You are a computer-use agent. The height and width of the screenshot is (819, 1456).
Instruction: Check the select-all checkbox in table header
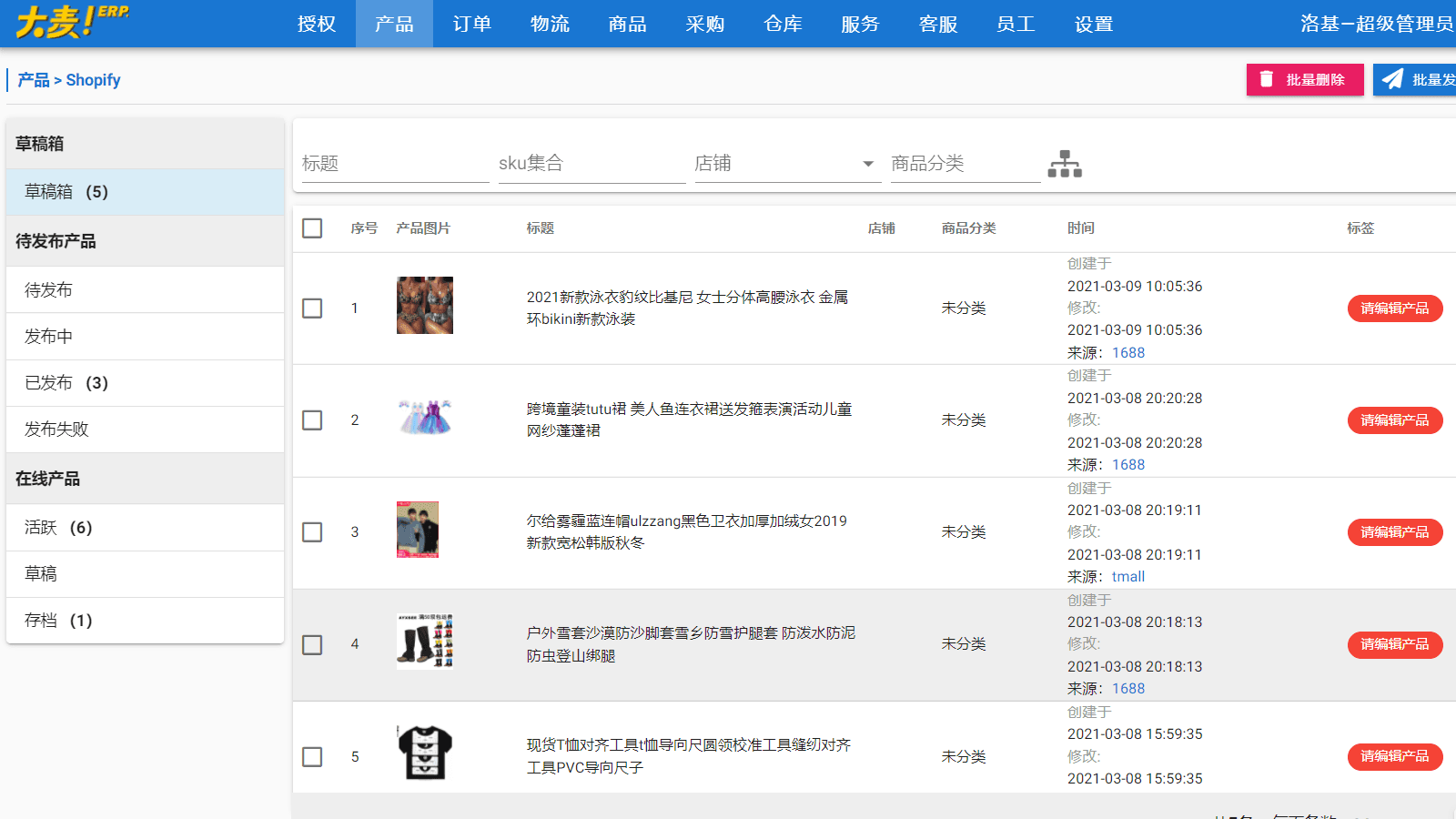312,228
